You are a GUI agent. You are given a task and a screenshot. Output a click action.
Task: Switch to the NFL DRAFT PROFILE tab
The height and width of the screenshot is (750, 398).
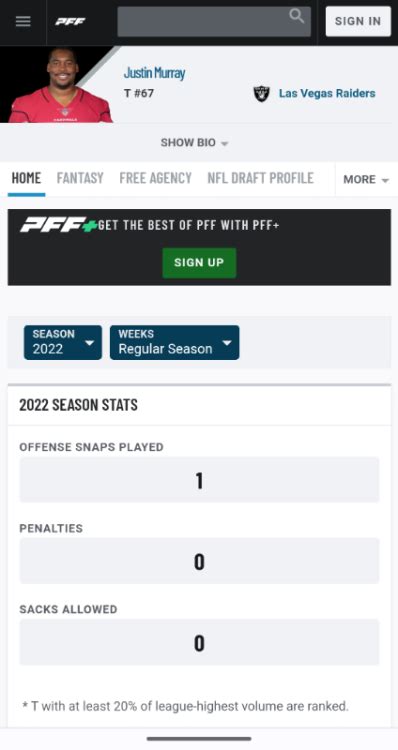[x=261, y=178]
